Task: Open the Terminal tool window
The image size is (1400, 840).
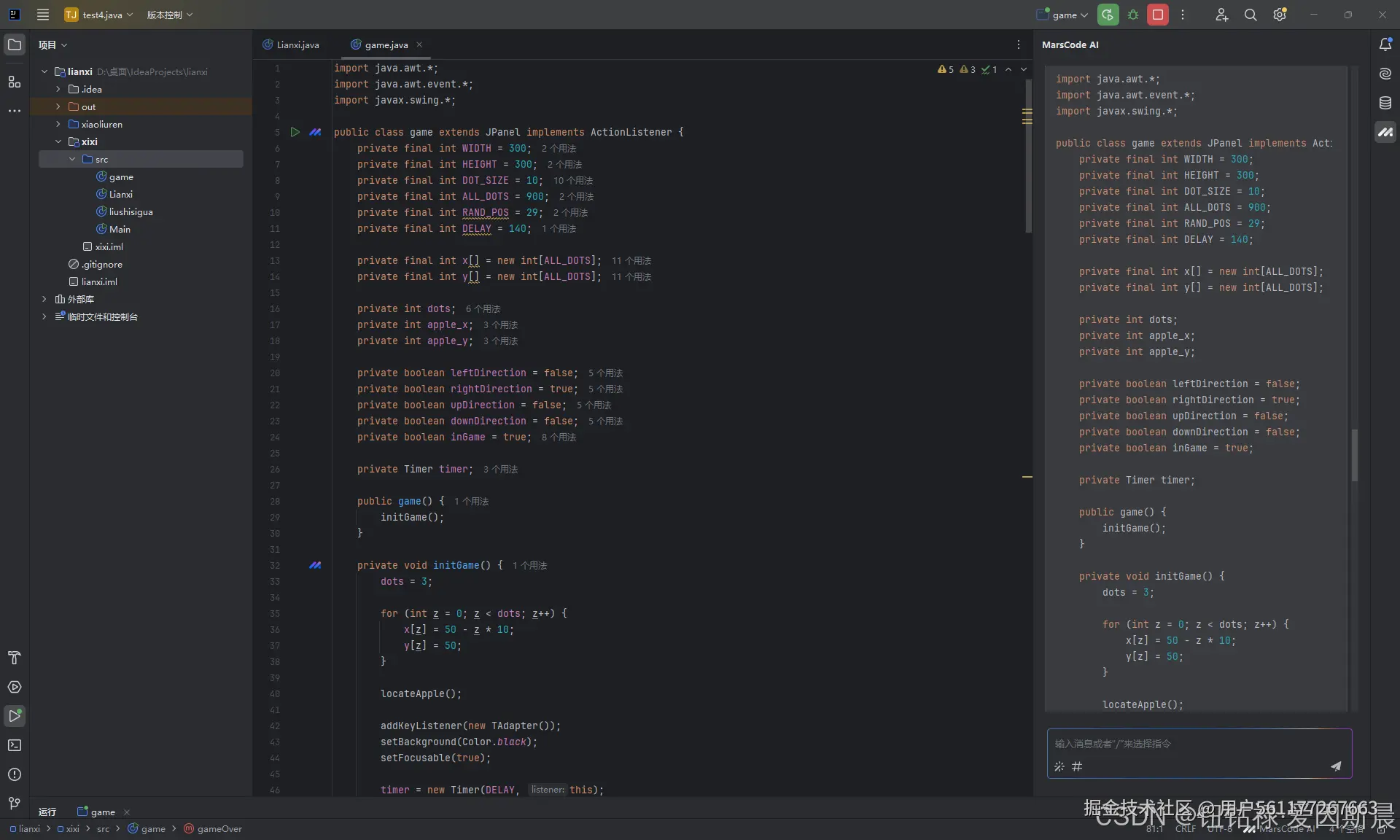Action: 15,745
